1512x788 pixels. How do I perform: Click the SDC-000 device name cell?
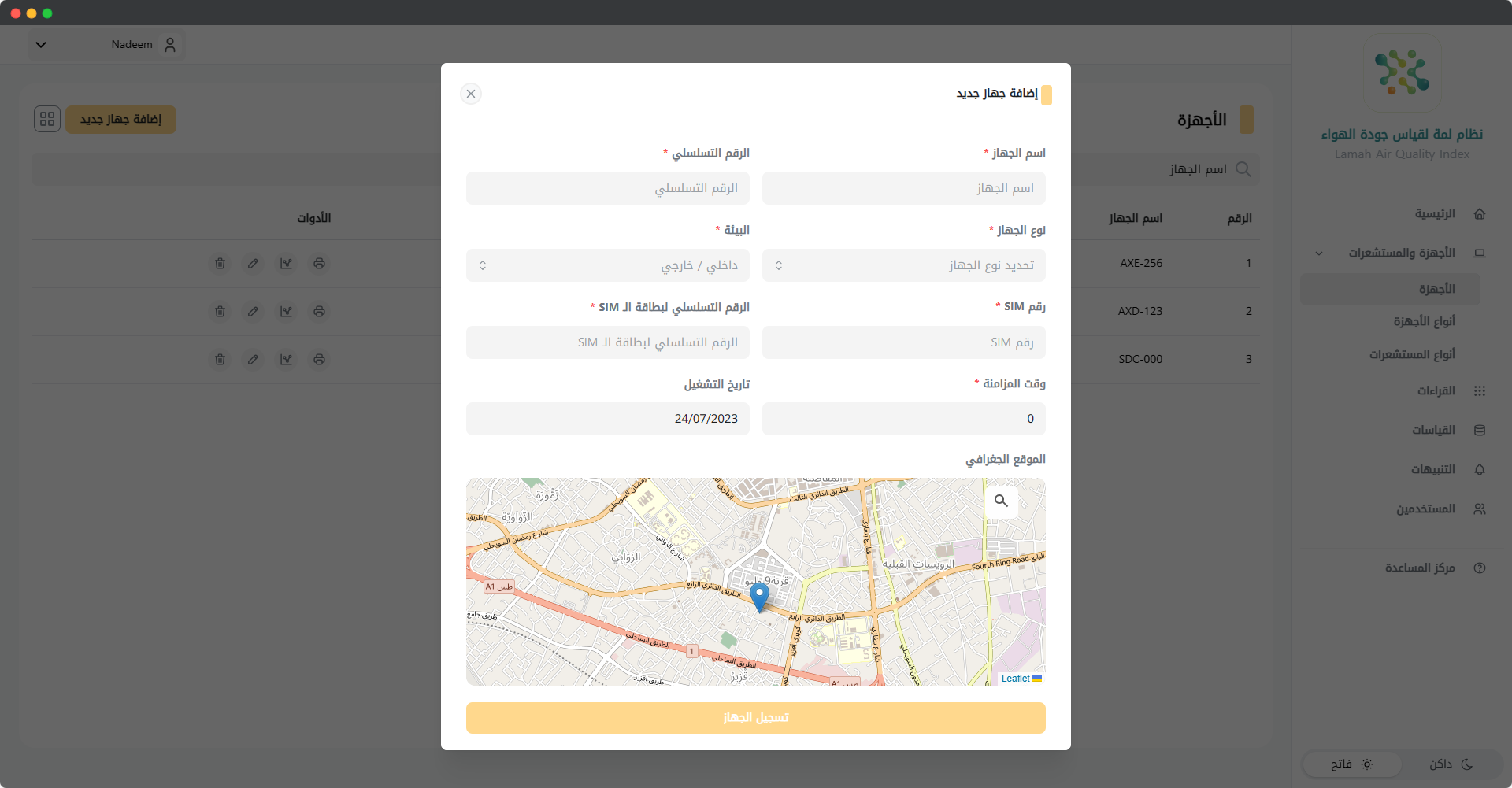coord(1140,360)
